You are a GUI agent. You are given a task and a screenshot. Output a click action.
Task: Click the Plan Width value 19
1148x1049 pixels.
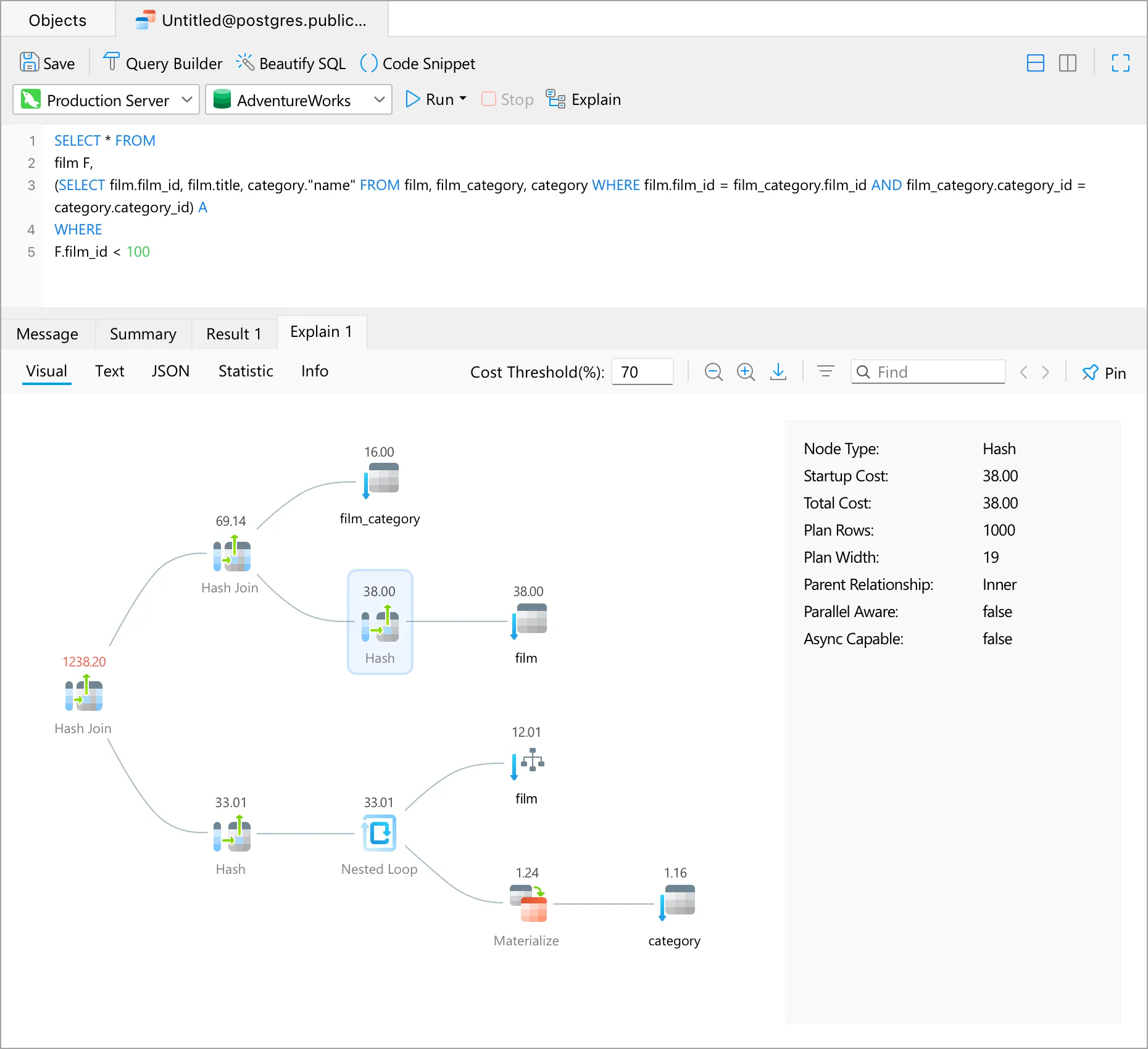coord(991,557)
